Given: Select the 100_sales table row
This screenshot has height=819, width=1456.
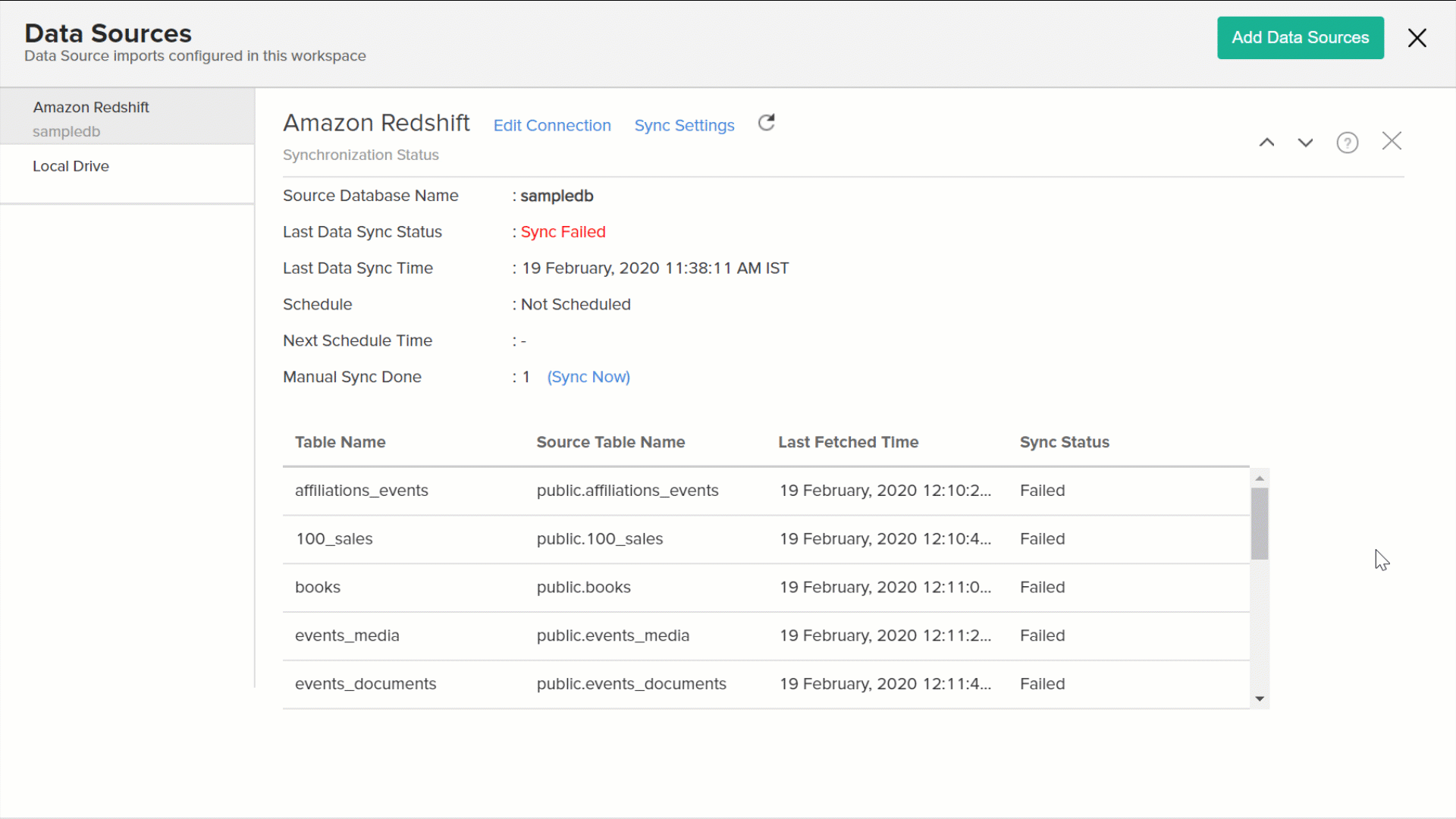Looking at the screenshot, I should click(x=334, y=539).
